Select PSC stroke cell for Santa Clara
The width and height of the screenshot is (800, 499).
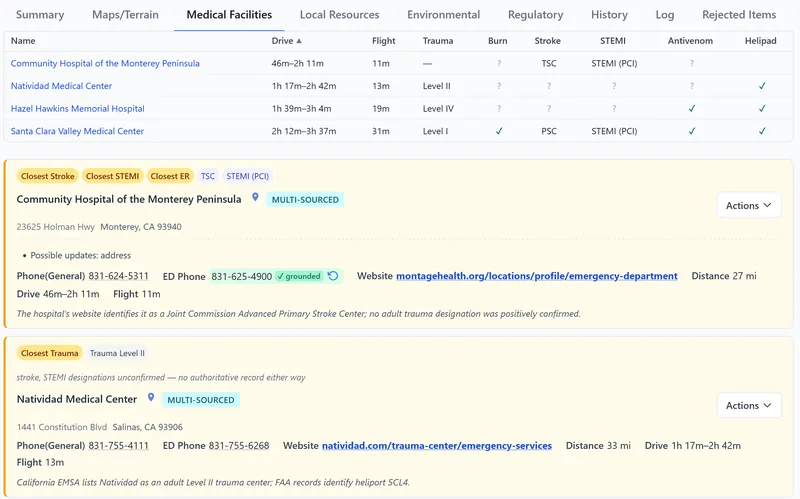click(548, 131)
